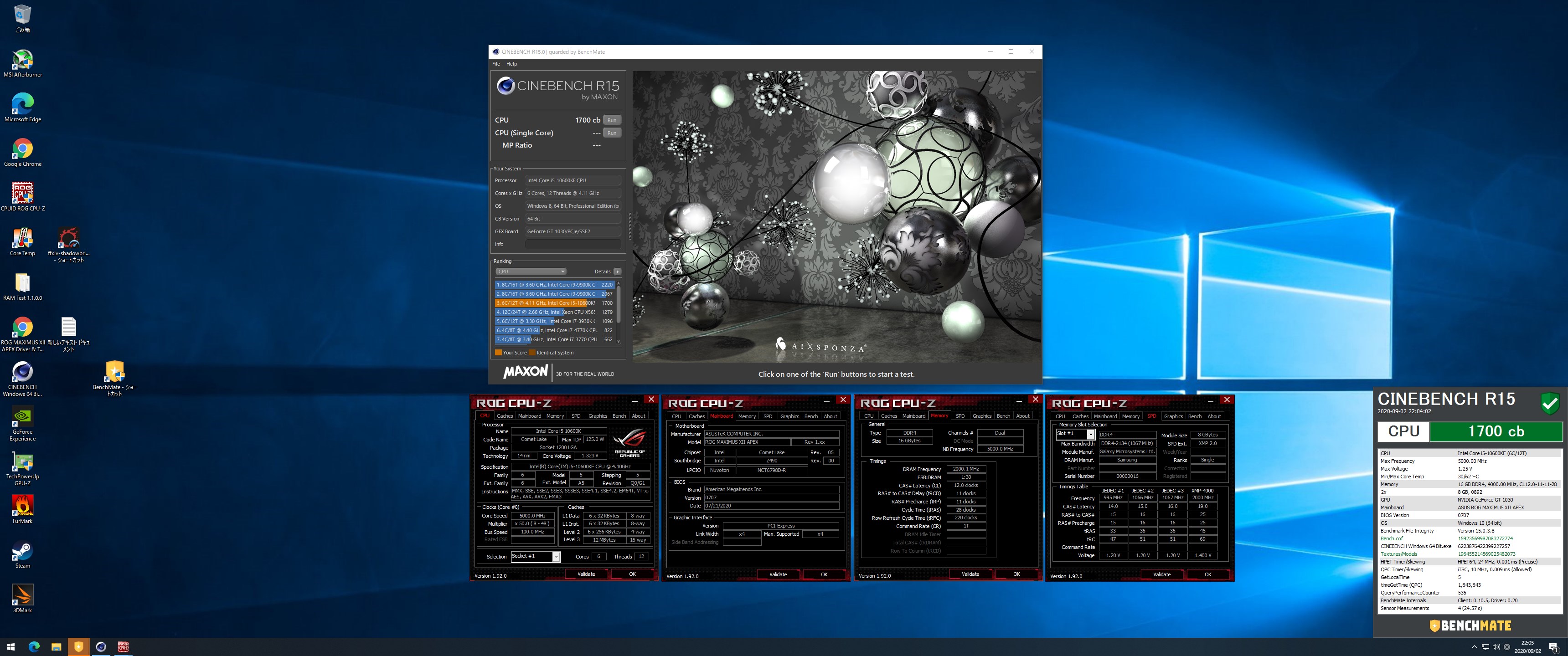Open the Recycle Bin desktop icon
Image resolution: width=1568 pixels, height=656 pixels.
coord(22,18)
